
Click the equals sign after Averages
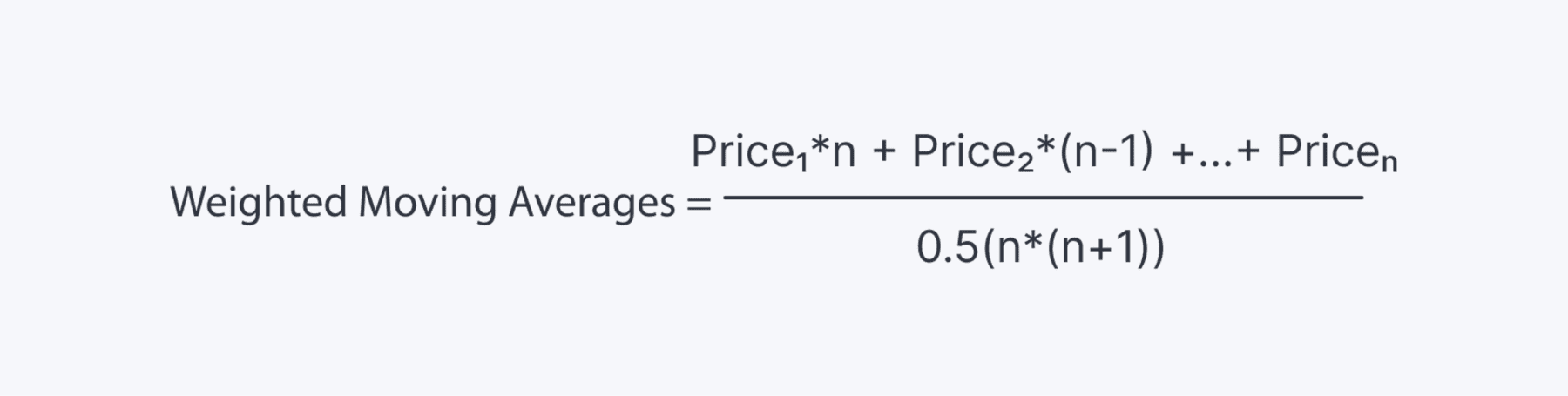click(x=700, y=205)
